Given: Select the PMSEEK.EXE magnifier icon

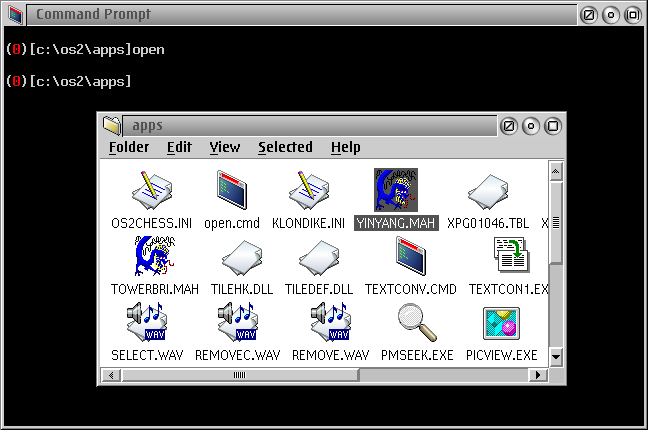Looking at the screenshot, I should pyautogui.click(x=417, y=322).
